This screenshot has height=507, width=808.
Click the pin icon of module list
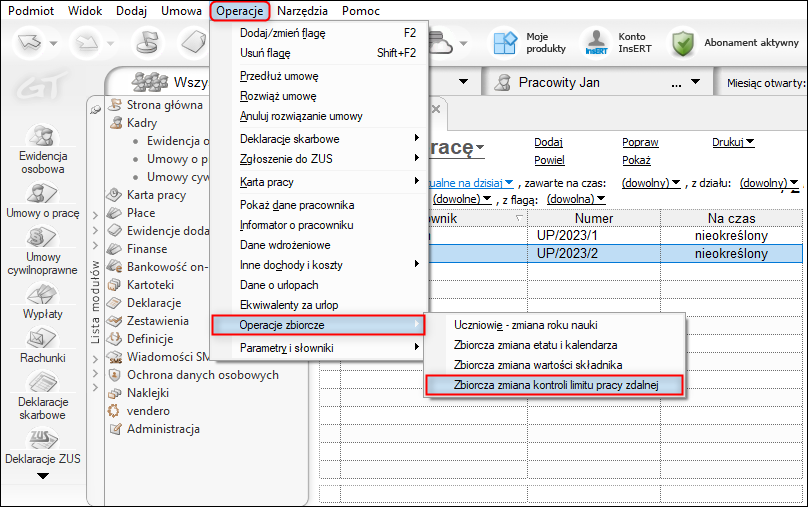point(95,109)
